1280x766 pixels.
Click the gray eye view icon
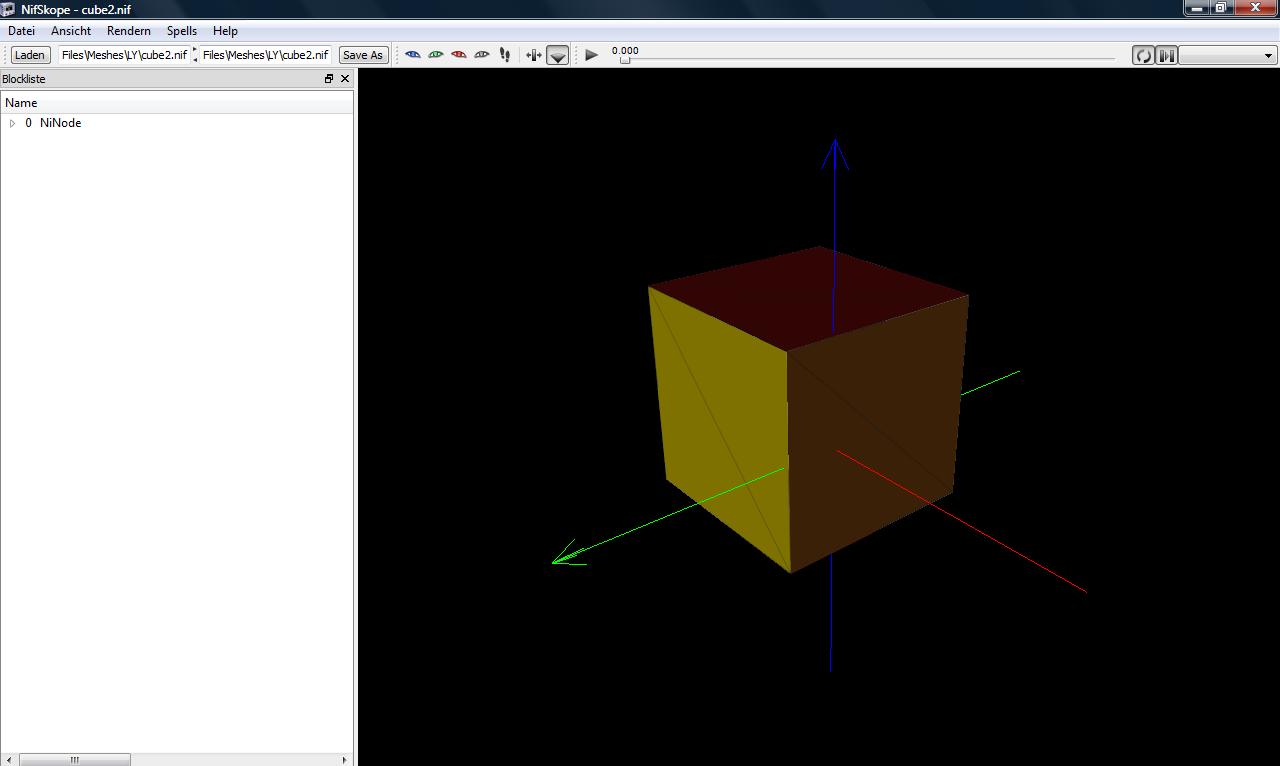[x=482, y=55]
